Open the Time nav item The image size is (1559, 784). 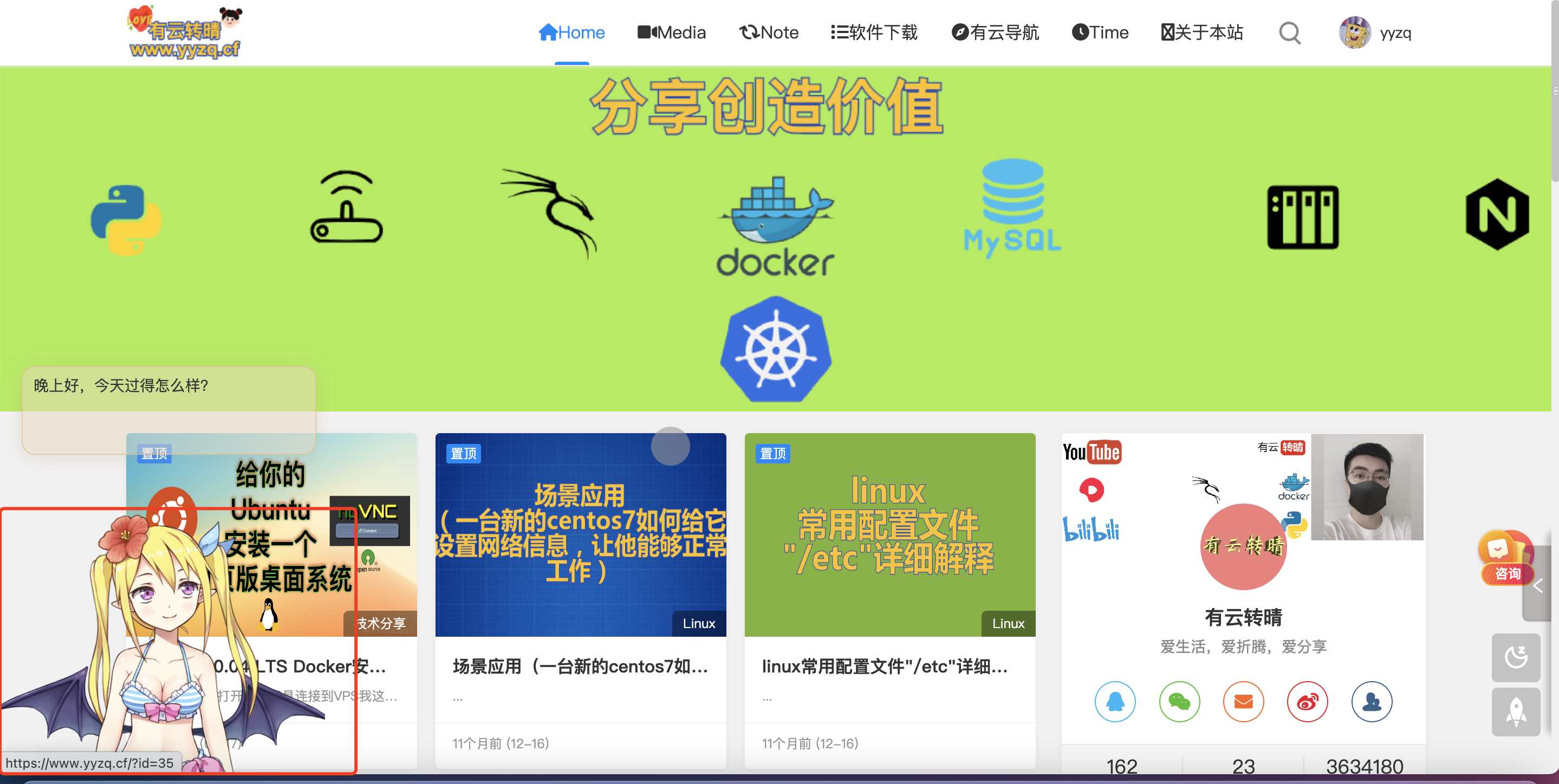pyautogui.click(x=1100, y=32)
